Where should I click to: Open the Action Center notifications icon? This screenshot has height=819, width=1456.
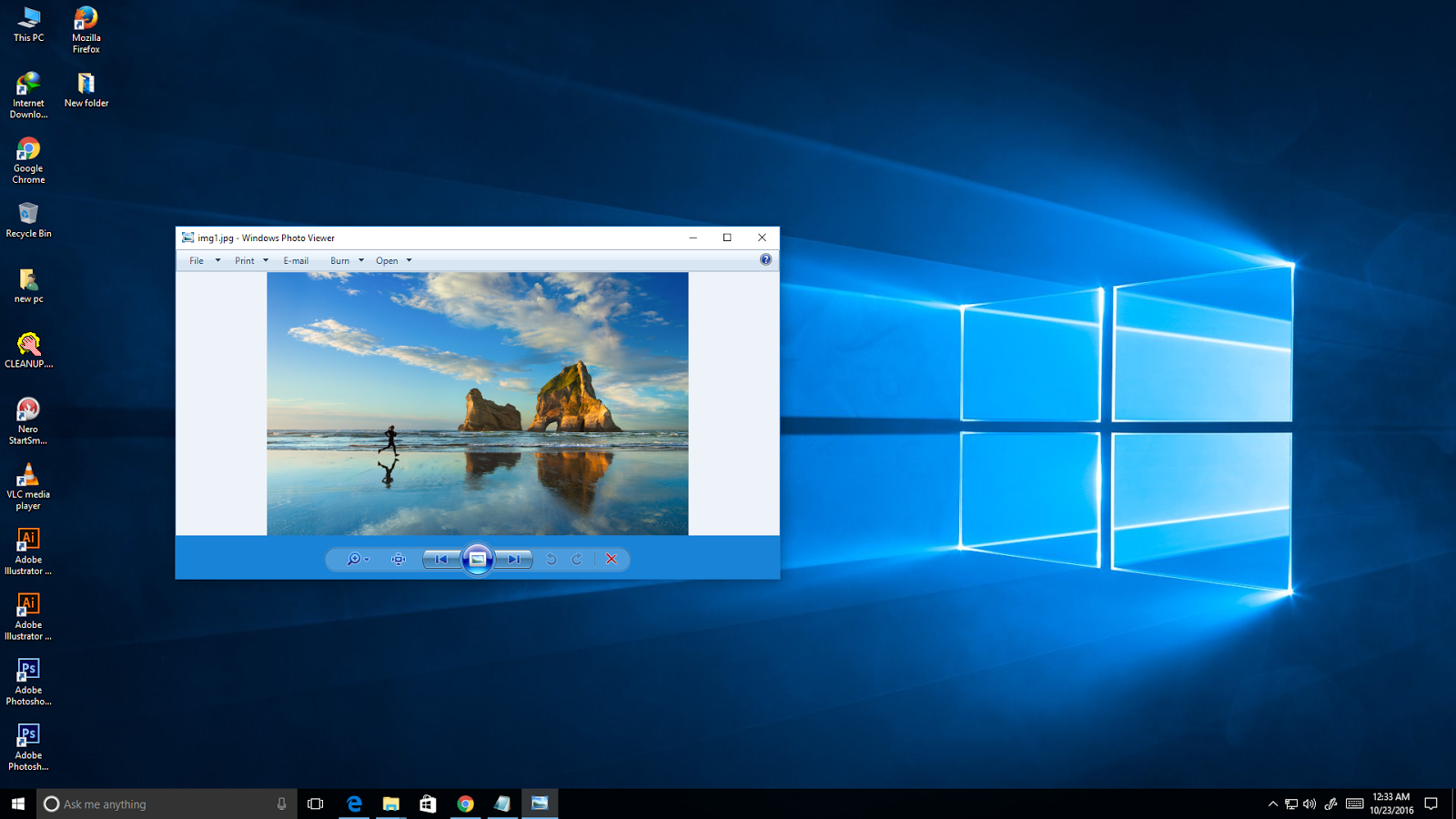pos(1431,804)
